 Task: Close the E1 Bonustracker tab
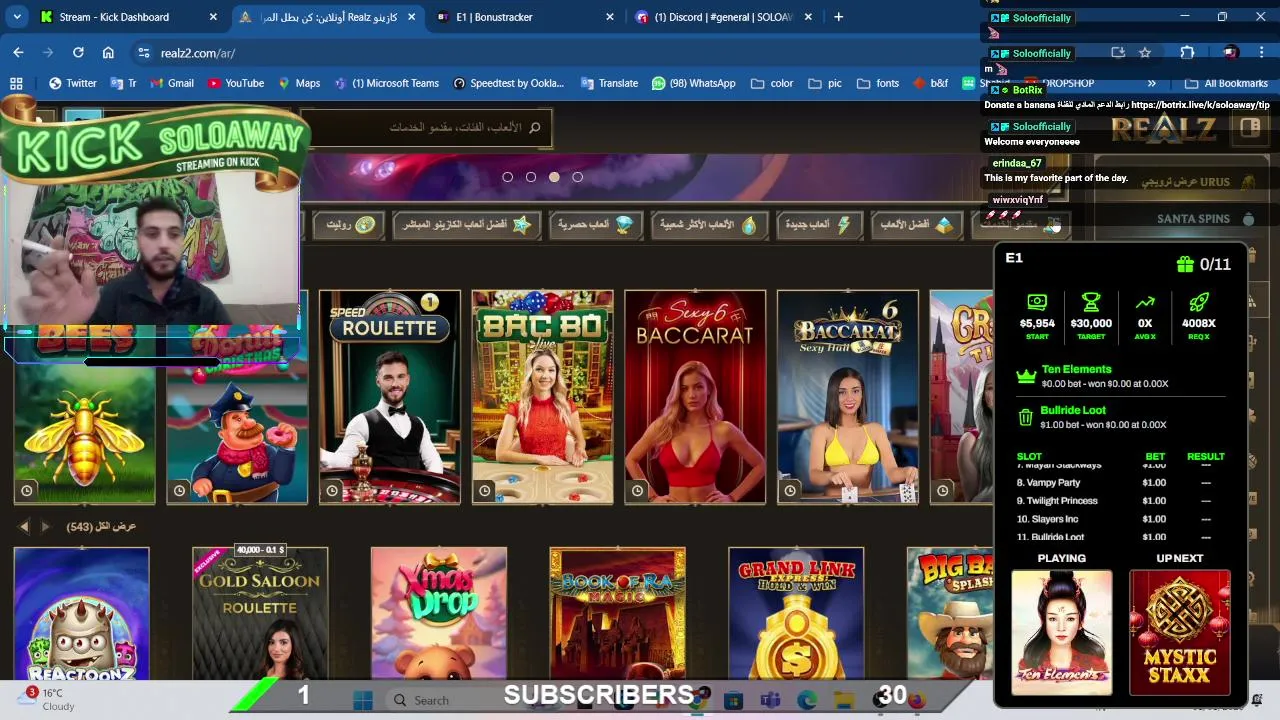point(612,17)
